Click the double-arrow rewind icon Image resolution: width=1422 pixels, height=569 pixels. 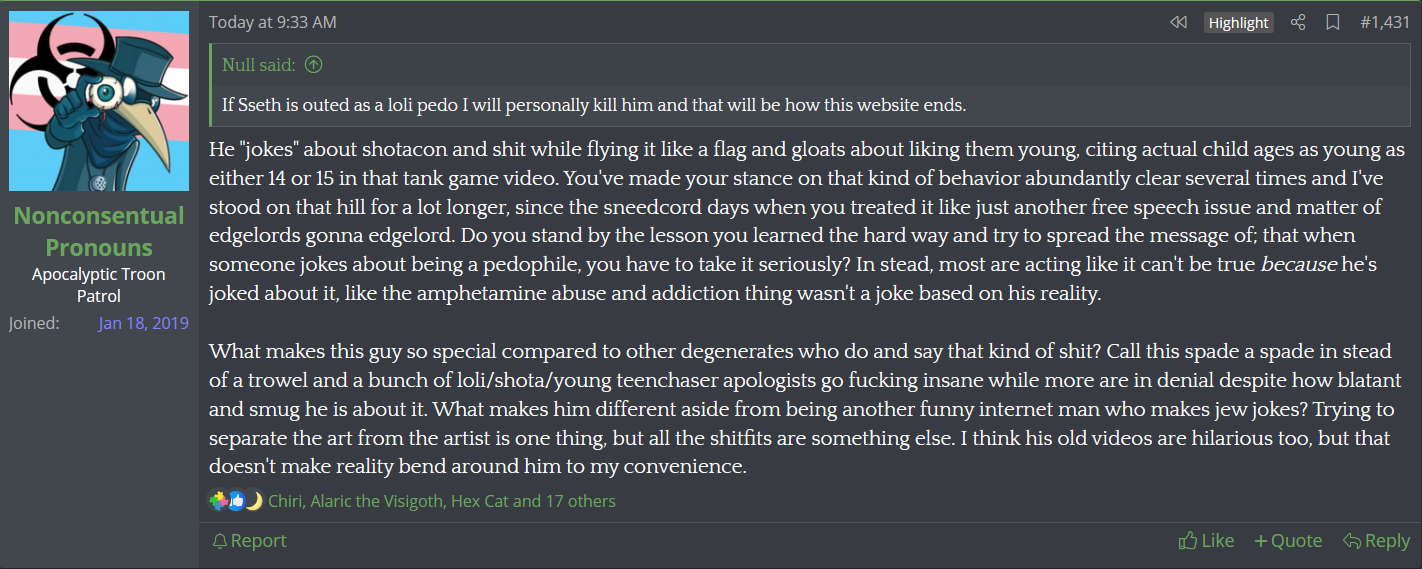pyautogui.click(x=1178, y=23)
